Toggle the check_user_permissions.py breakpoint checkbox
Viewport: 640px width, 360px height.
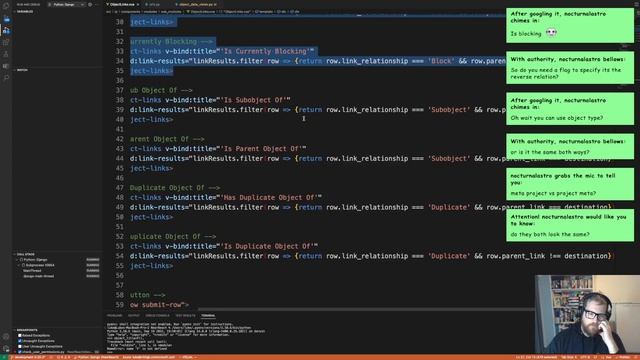click(20, 351)
